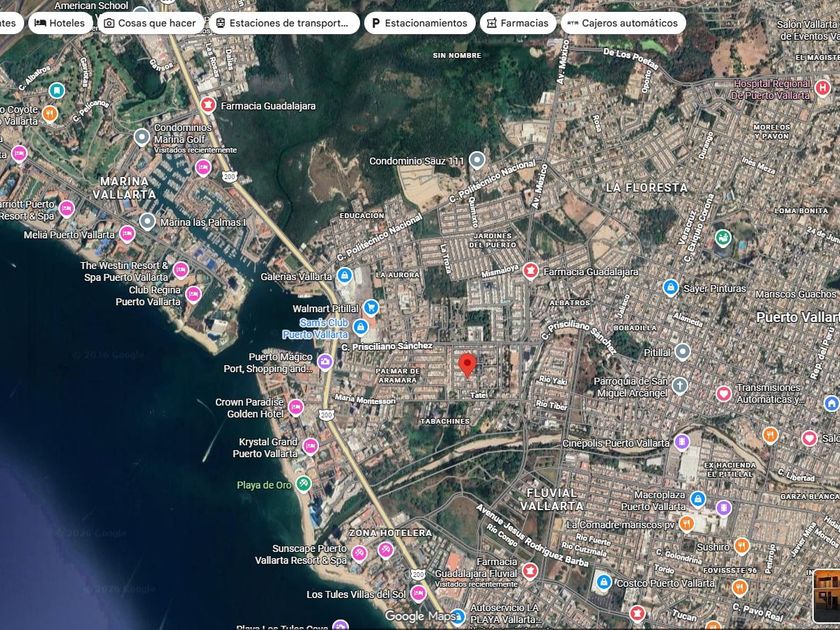Open Condominios Marina Golf location marker

click(141, 137)
